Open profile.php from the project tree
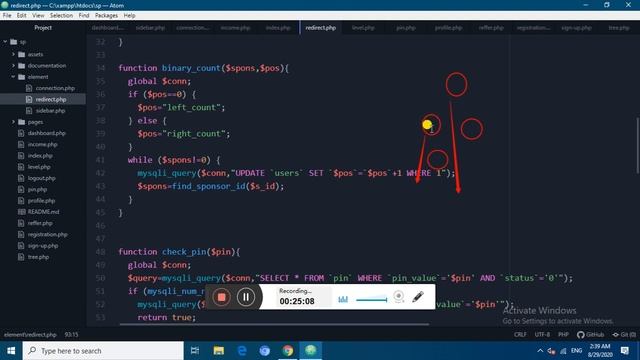 (41, 200)
